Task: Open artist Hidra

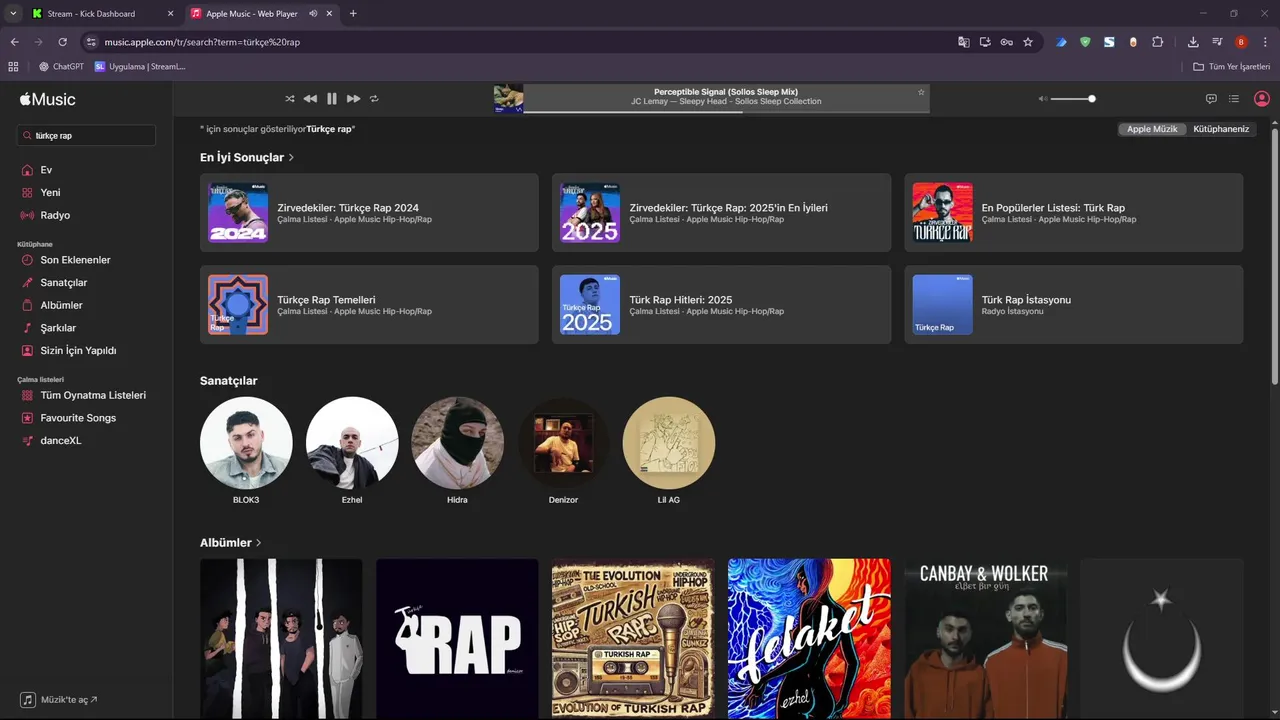Action: coord(457,443)
